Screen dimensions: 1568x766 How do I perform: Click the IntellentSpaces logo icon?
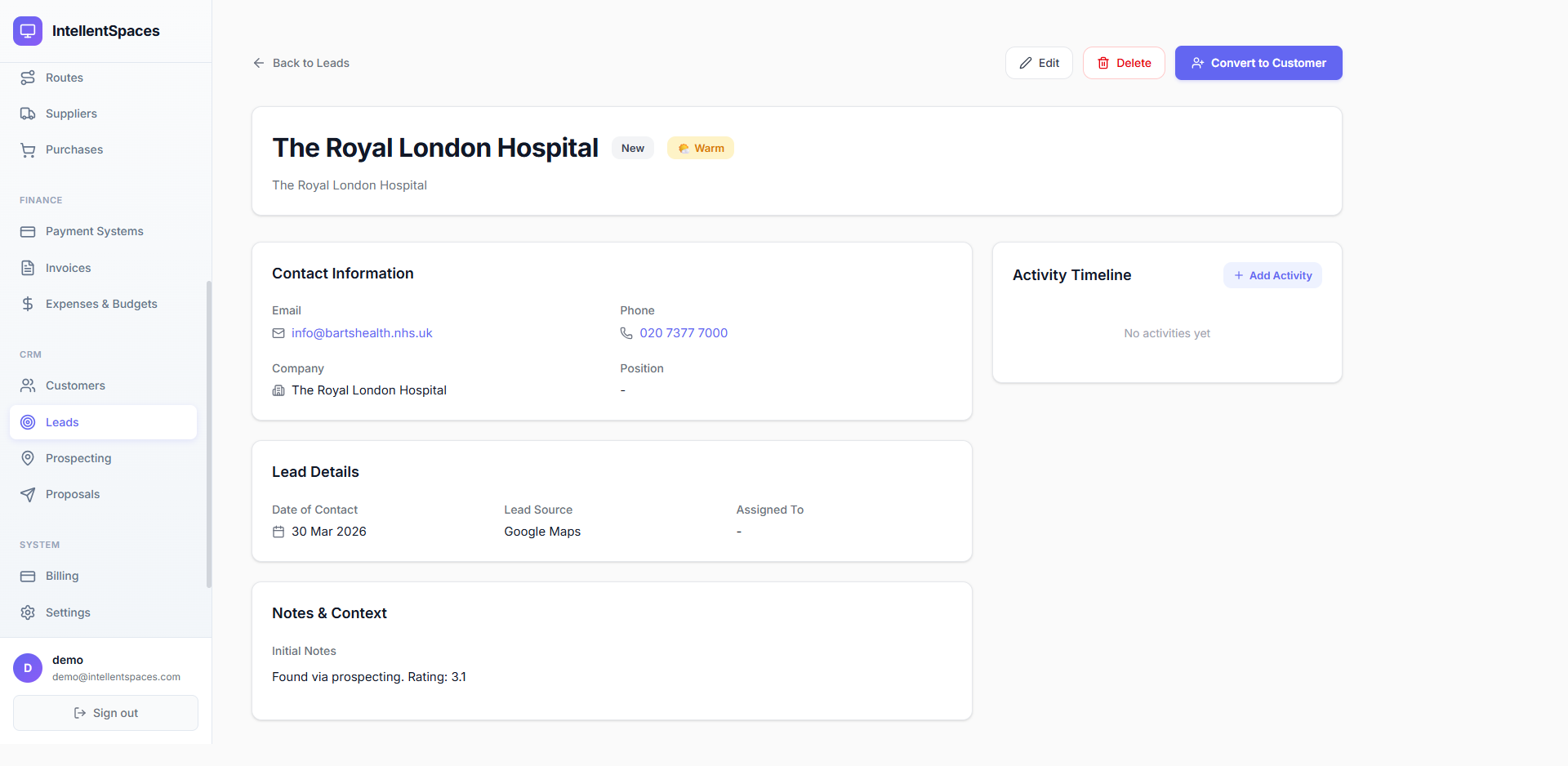[x=28, y=31]
